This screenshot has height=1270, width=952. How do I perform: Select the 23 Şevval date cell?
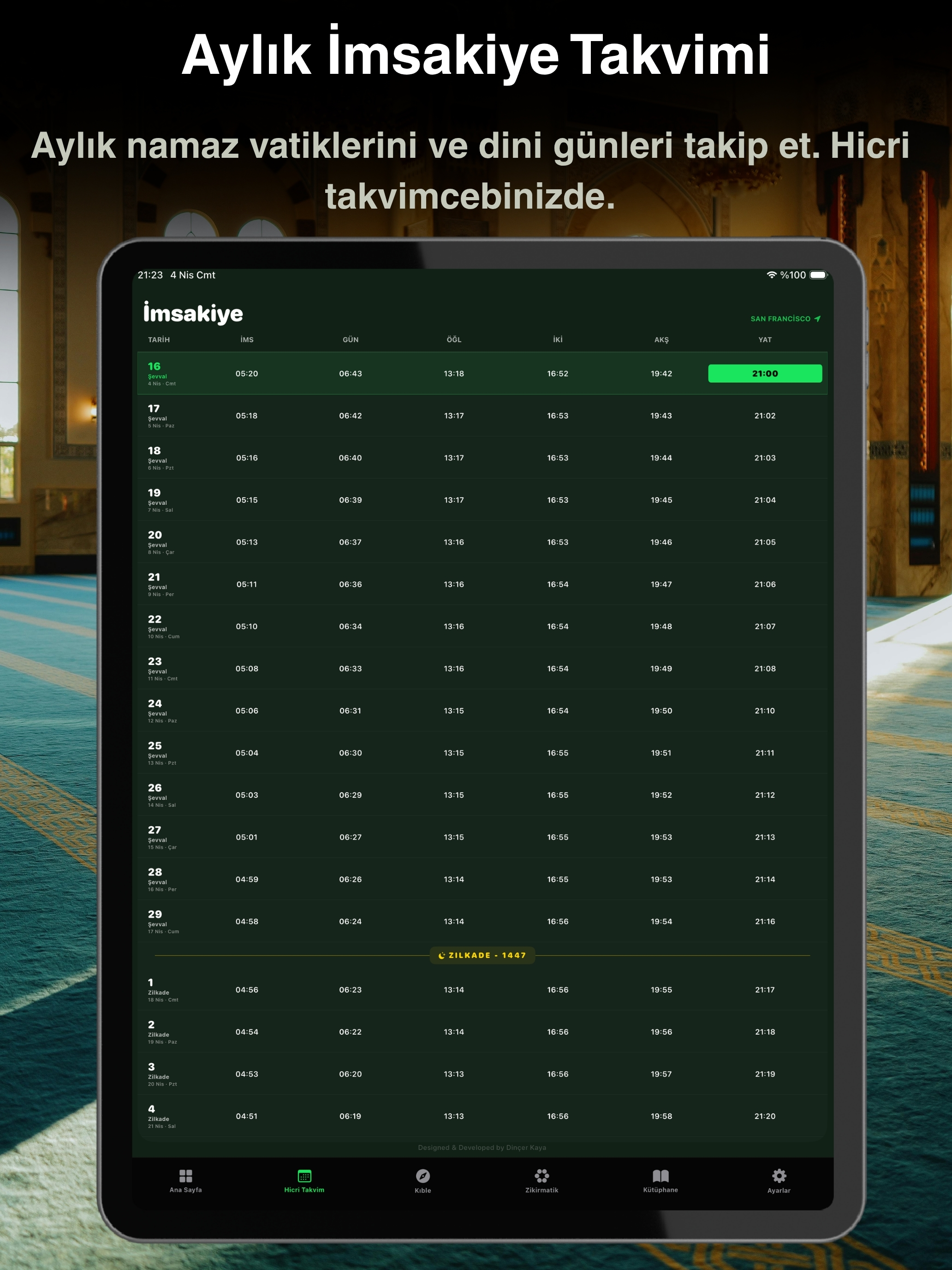pyautogui.click(x=163, y=669)
